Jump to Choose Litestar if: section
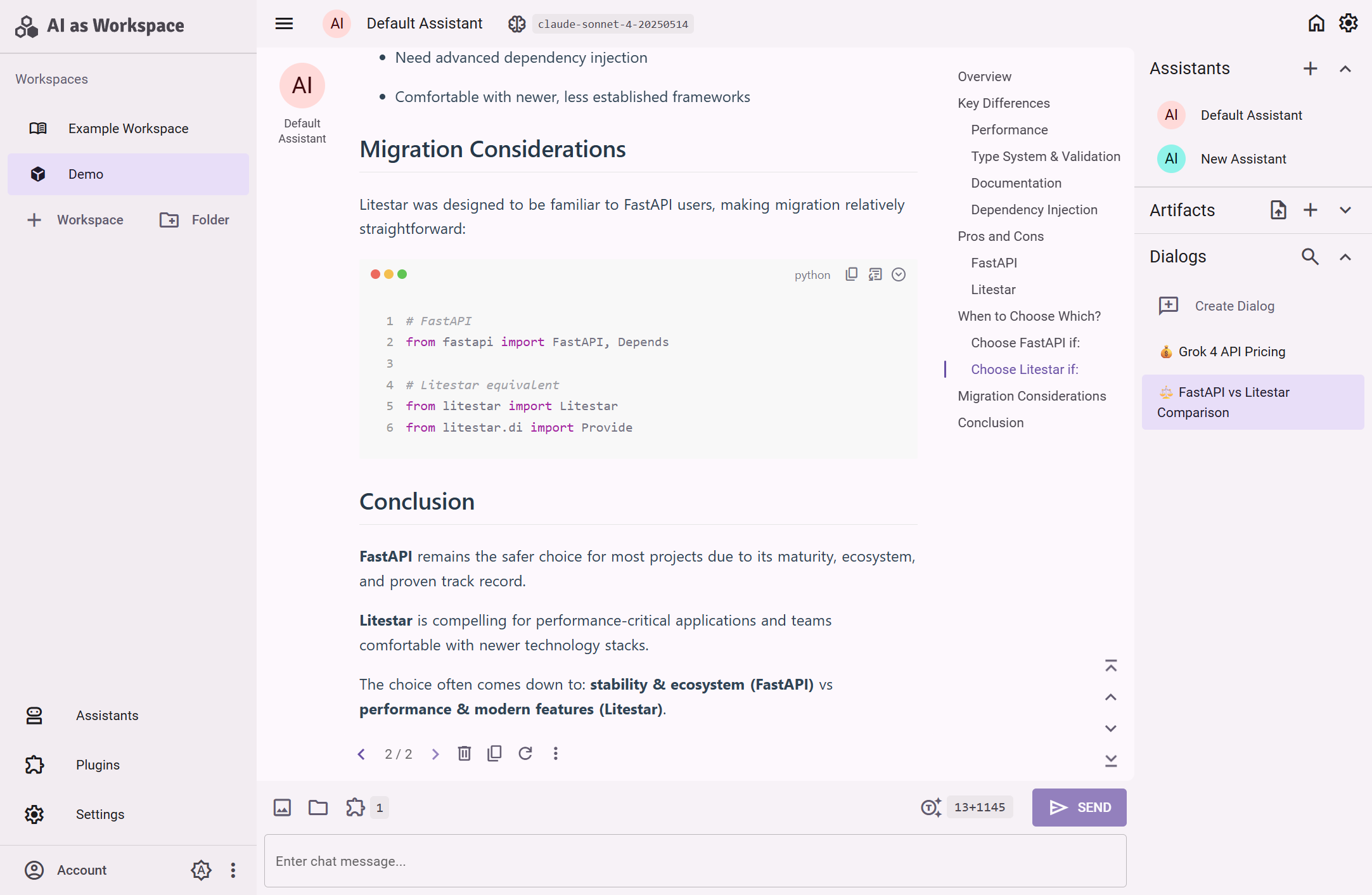Image resolution: width=1372 pixels, height=895 pixels. click(1024, 370)
